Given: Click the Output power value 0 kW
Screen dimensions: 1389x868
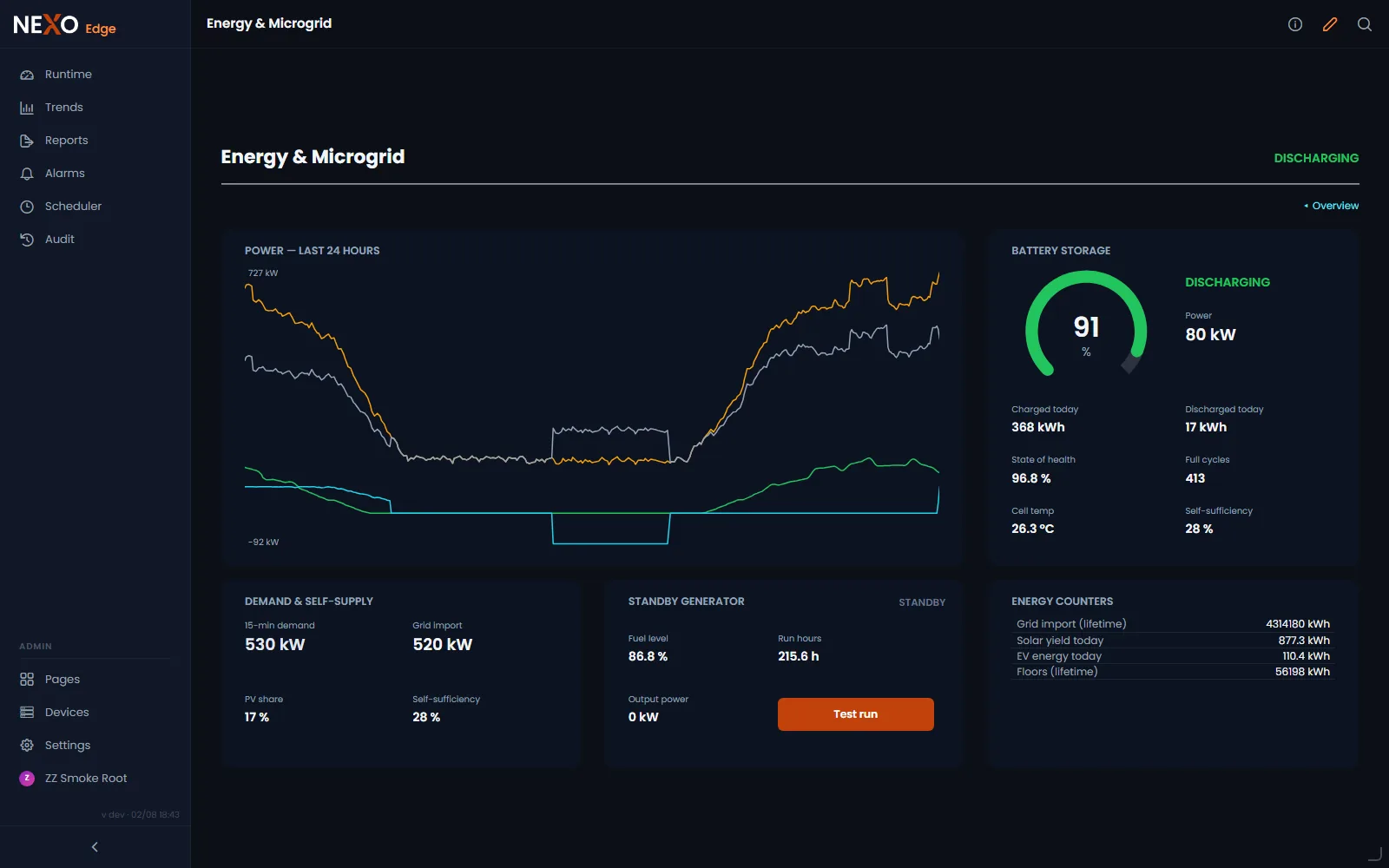Looking at the screenshot, I should [x=643, y=717].
